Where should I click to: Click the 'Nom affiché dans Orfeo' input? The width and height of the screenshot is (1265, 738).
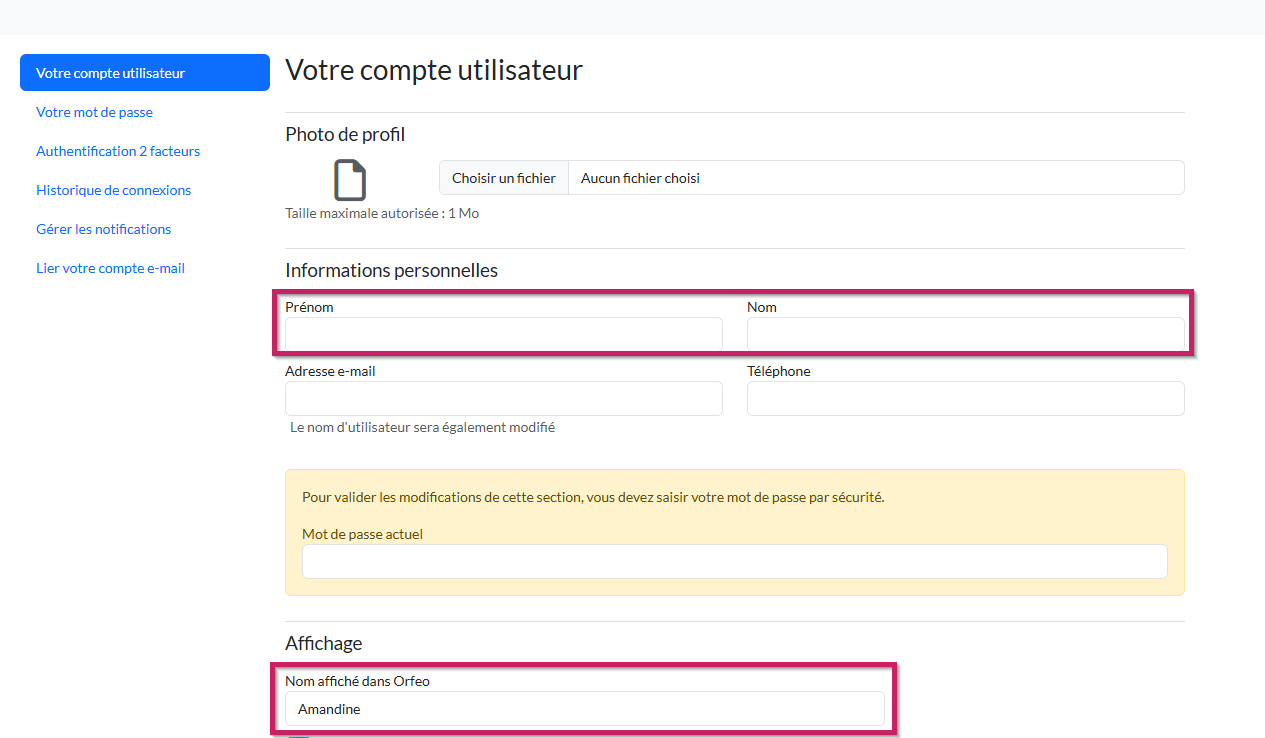click(x=584, y=709)
